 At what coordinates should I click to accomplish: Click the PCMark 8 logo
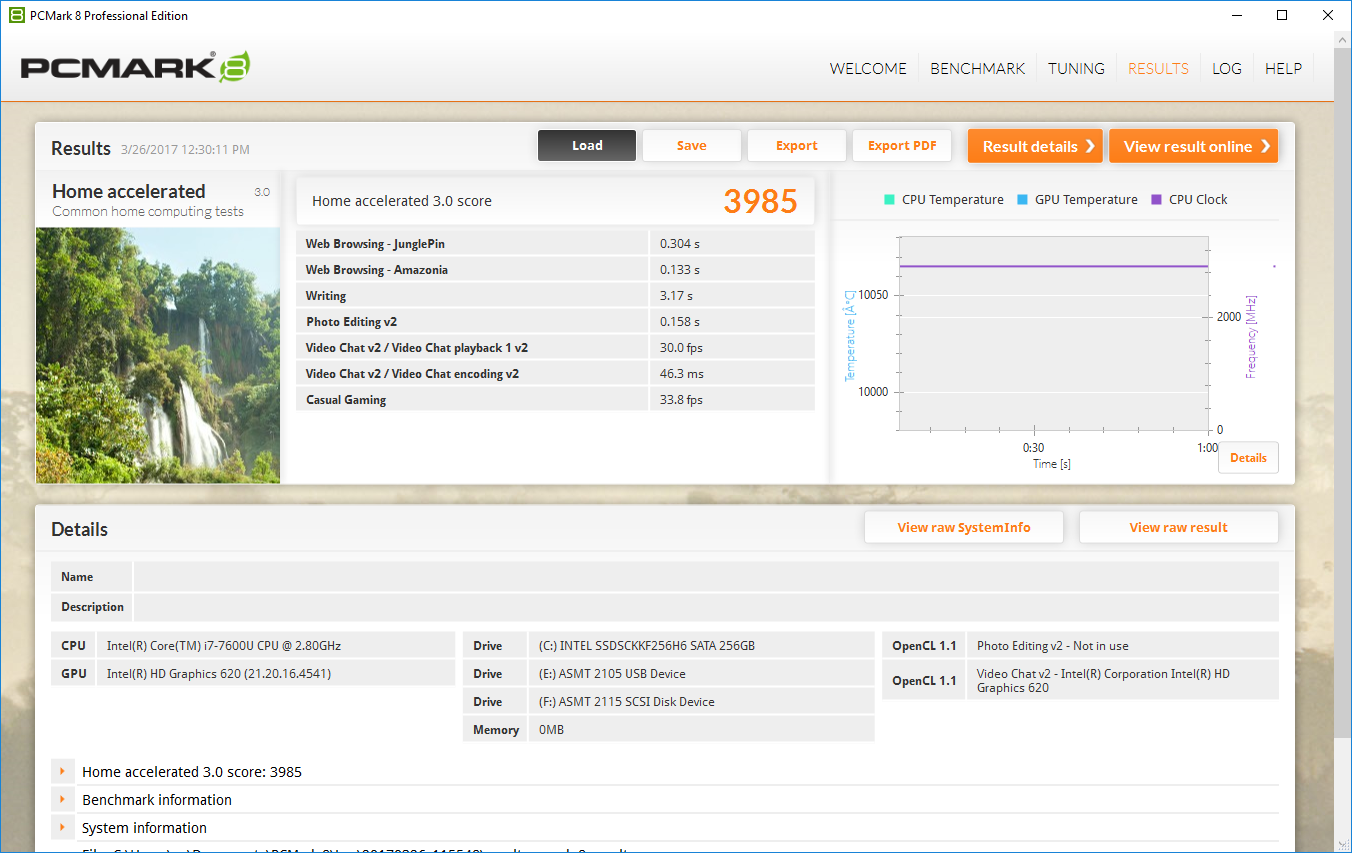(135, 67)
